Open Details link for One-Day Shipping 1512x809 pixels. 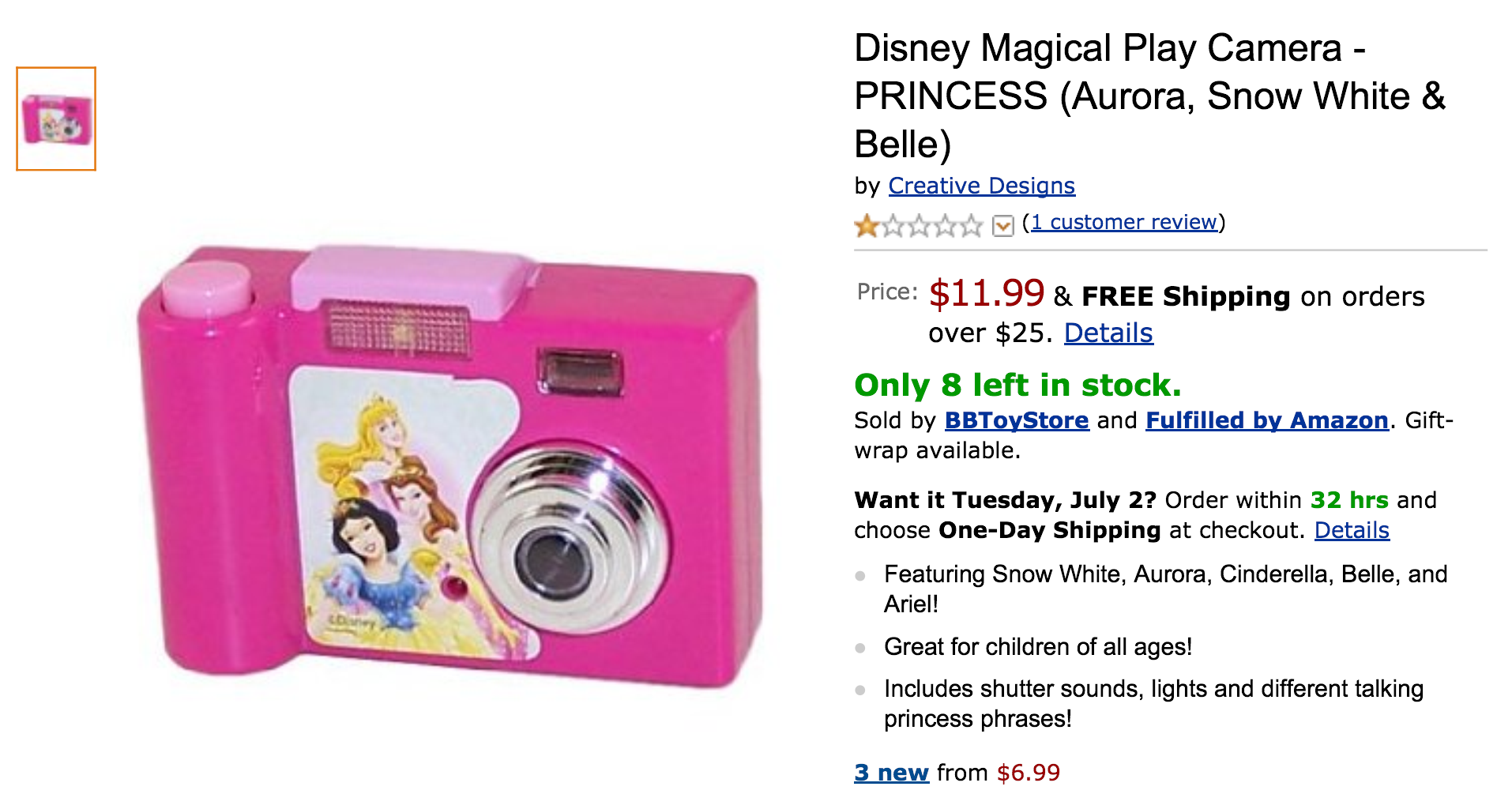[x=1351, y=530]
